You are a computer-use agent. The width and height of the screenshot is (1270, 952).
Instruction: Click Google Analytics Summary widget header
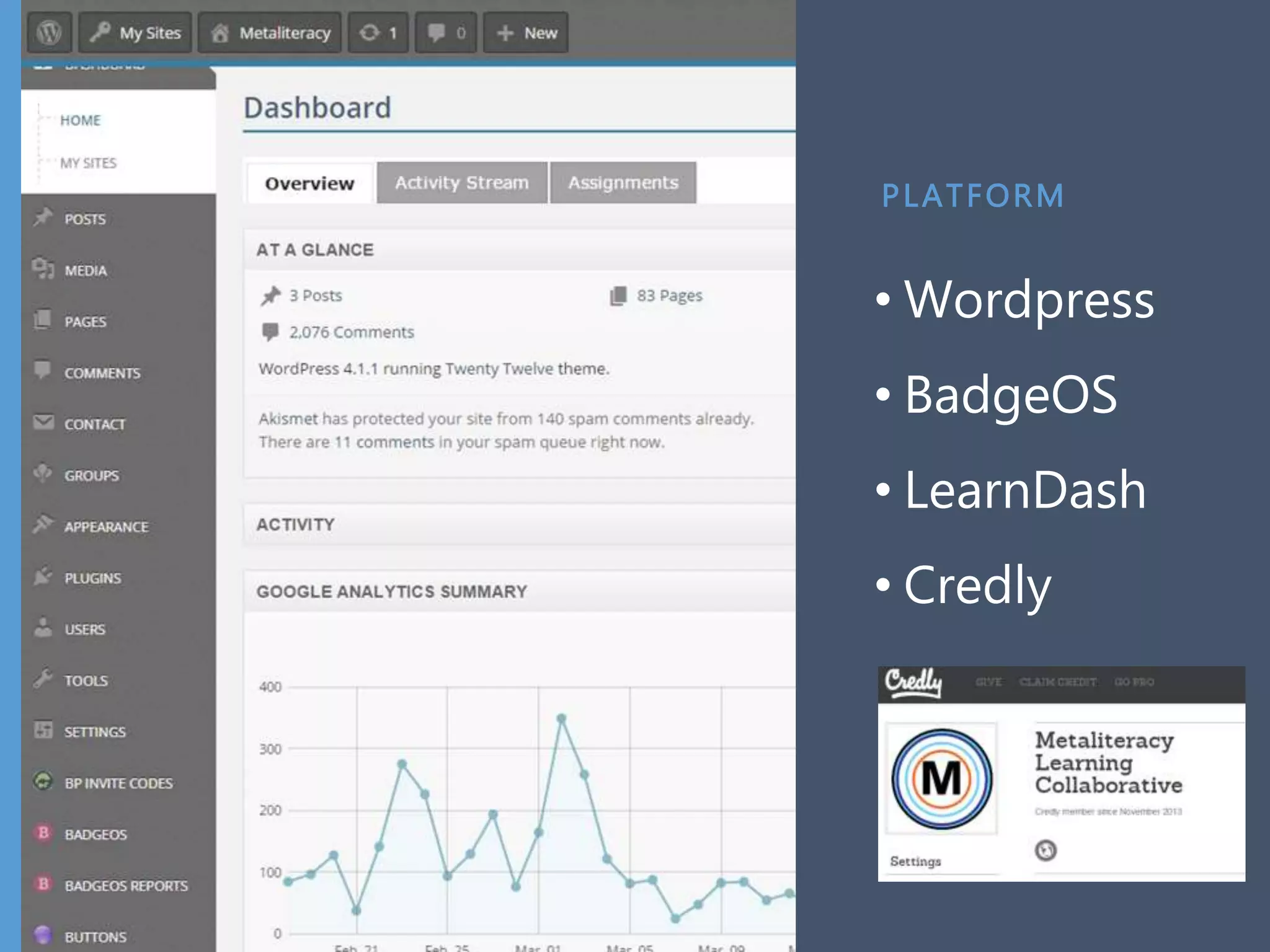click(x=520, y=591)
